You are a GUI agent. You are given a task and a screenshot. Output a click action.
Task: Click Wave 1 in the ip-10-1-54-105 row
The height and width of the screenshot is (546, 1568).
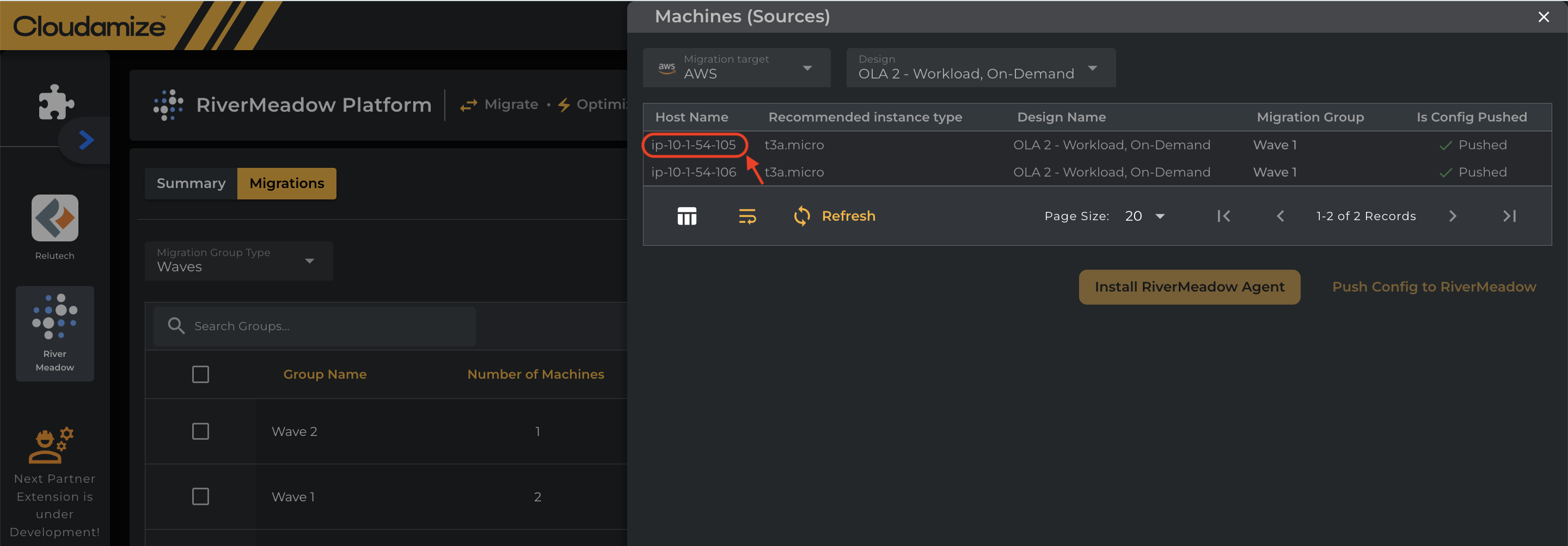(1275, 145)
